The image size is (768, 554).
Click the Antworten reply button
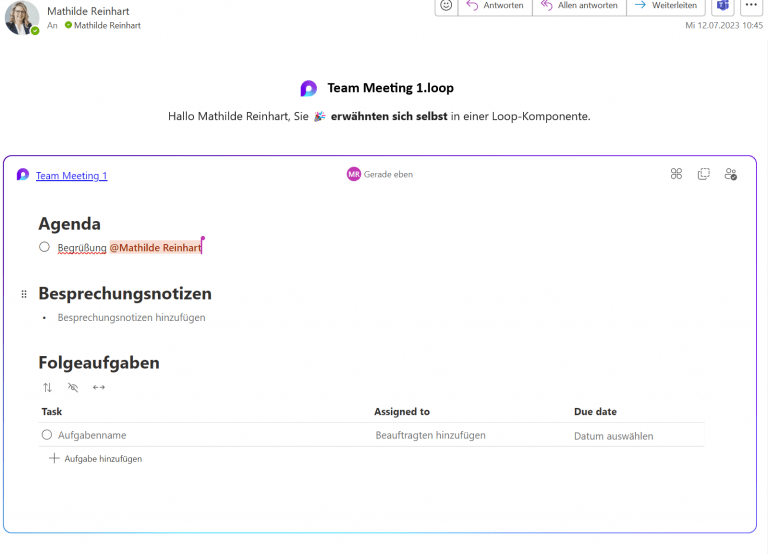point(495,6)
